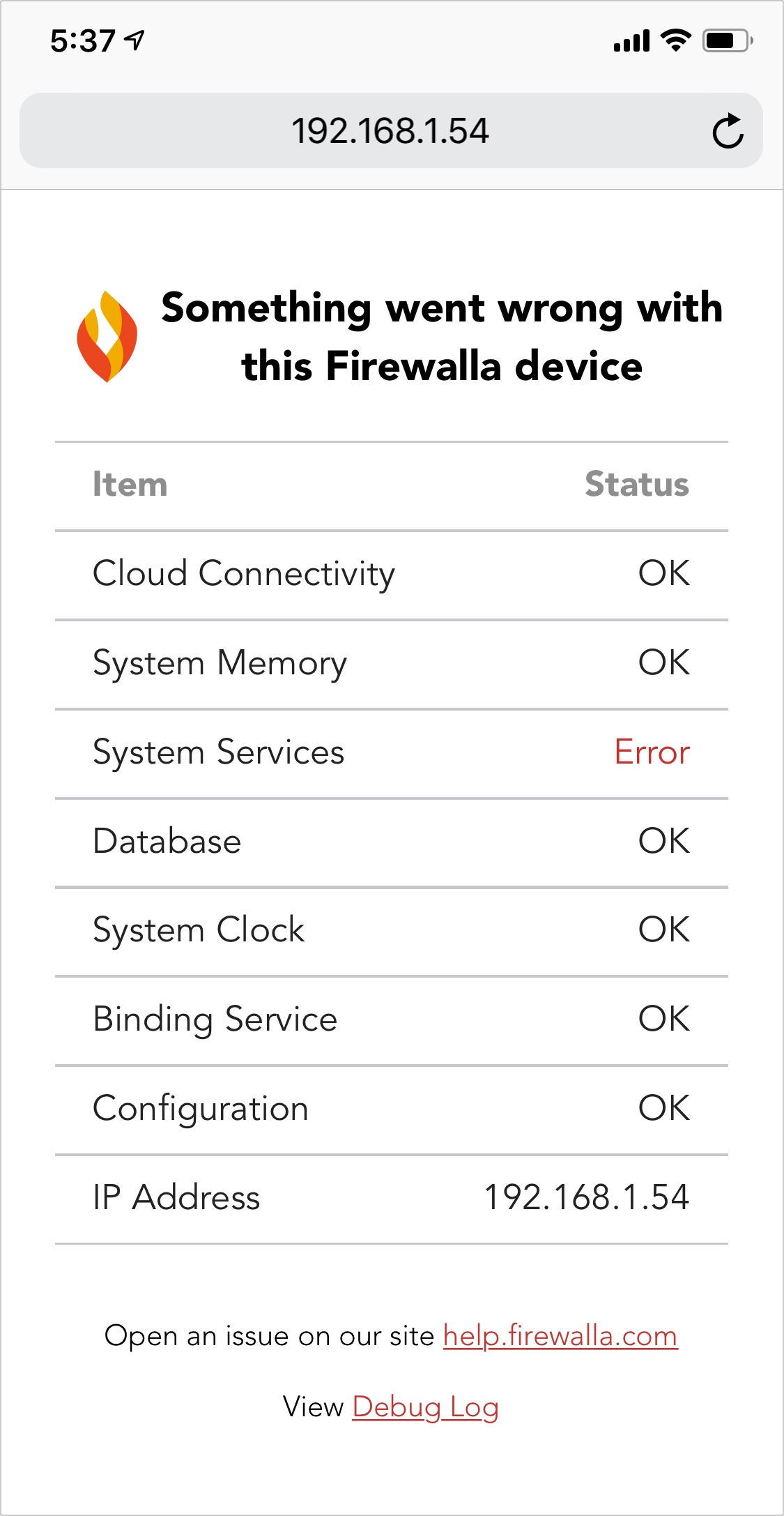Tap the location arrow beside the time

point(134,40)
